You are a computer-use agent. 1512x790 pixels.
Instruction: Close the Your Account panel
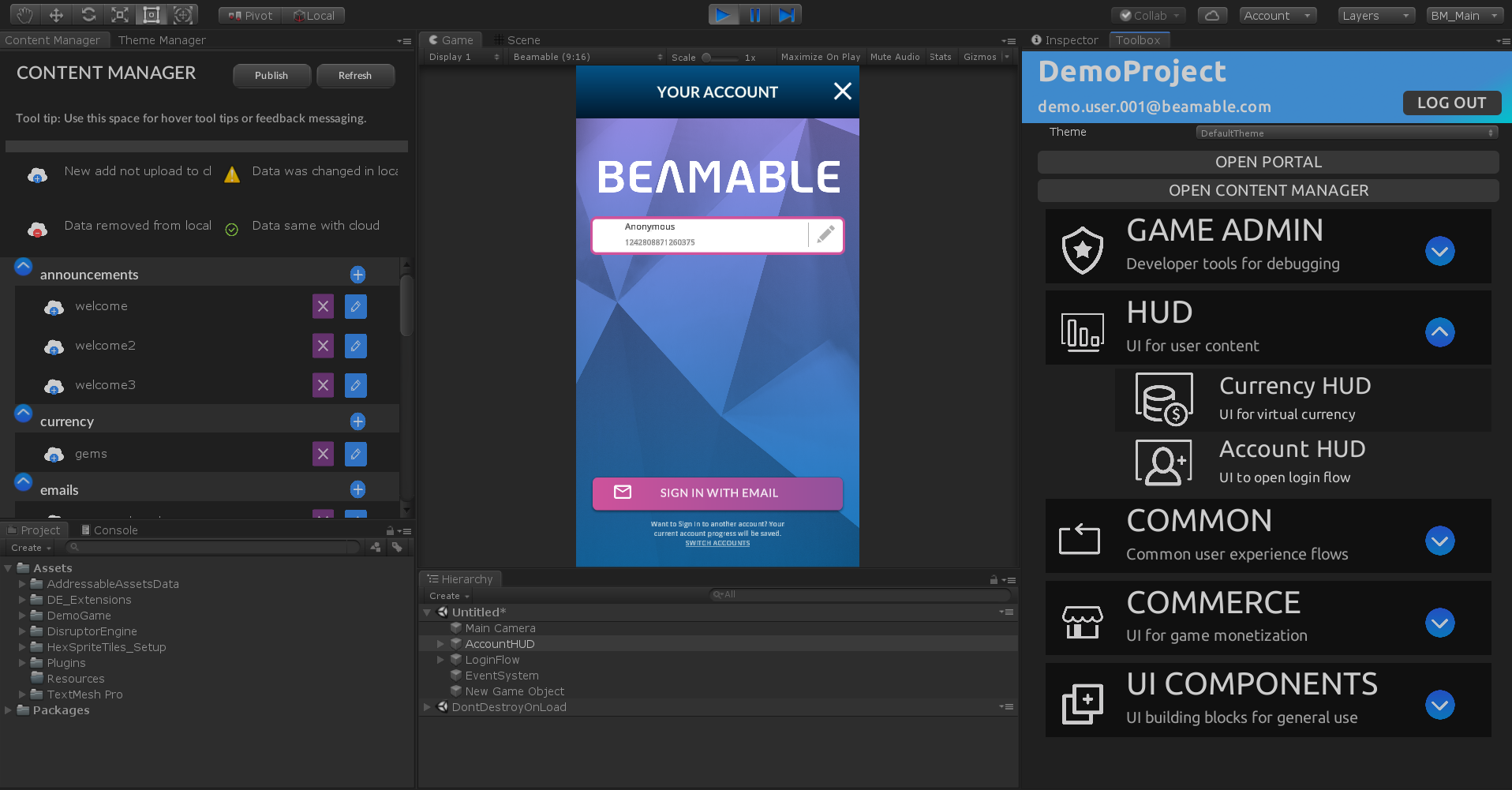[842, 92]
